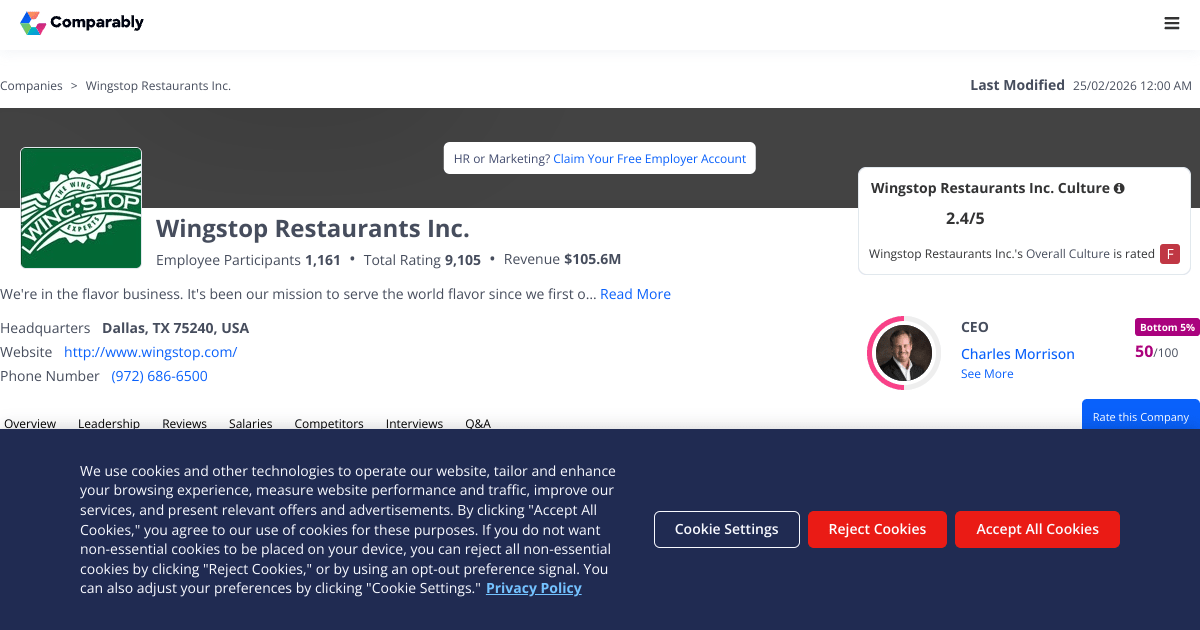Switch to the Overview tab
Viewport: 1200px width, 630px height.
click(x=30, y=423)
